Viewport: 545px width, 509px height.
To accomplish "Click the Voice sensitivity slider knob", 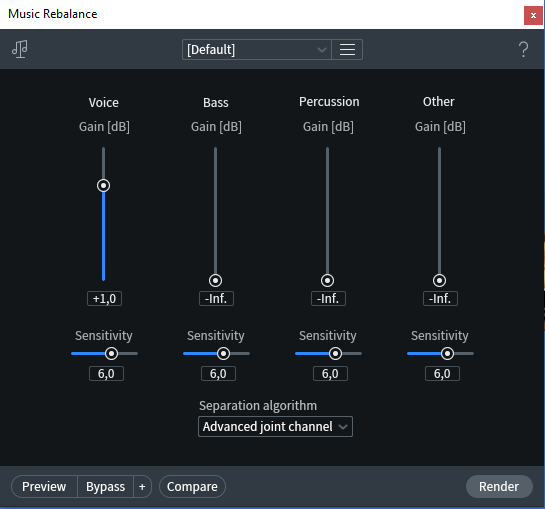I will [x=111, y=354].
